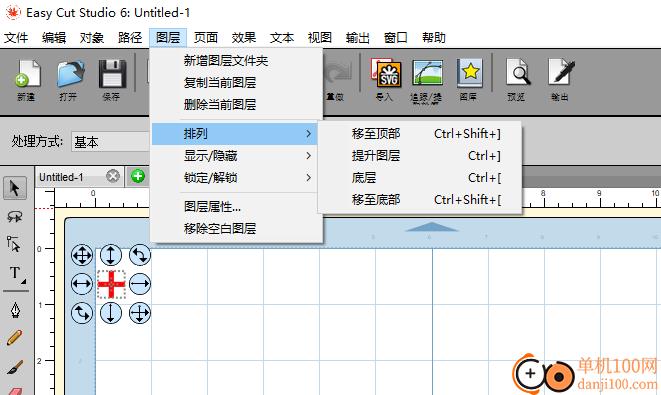Click the 输出 output cutter icon
This screenshot has height=395, width=661.
(560, 73)
